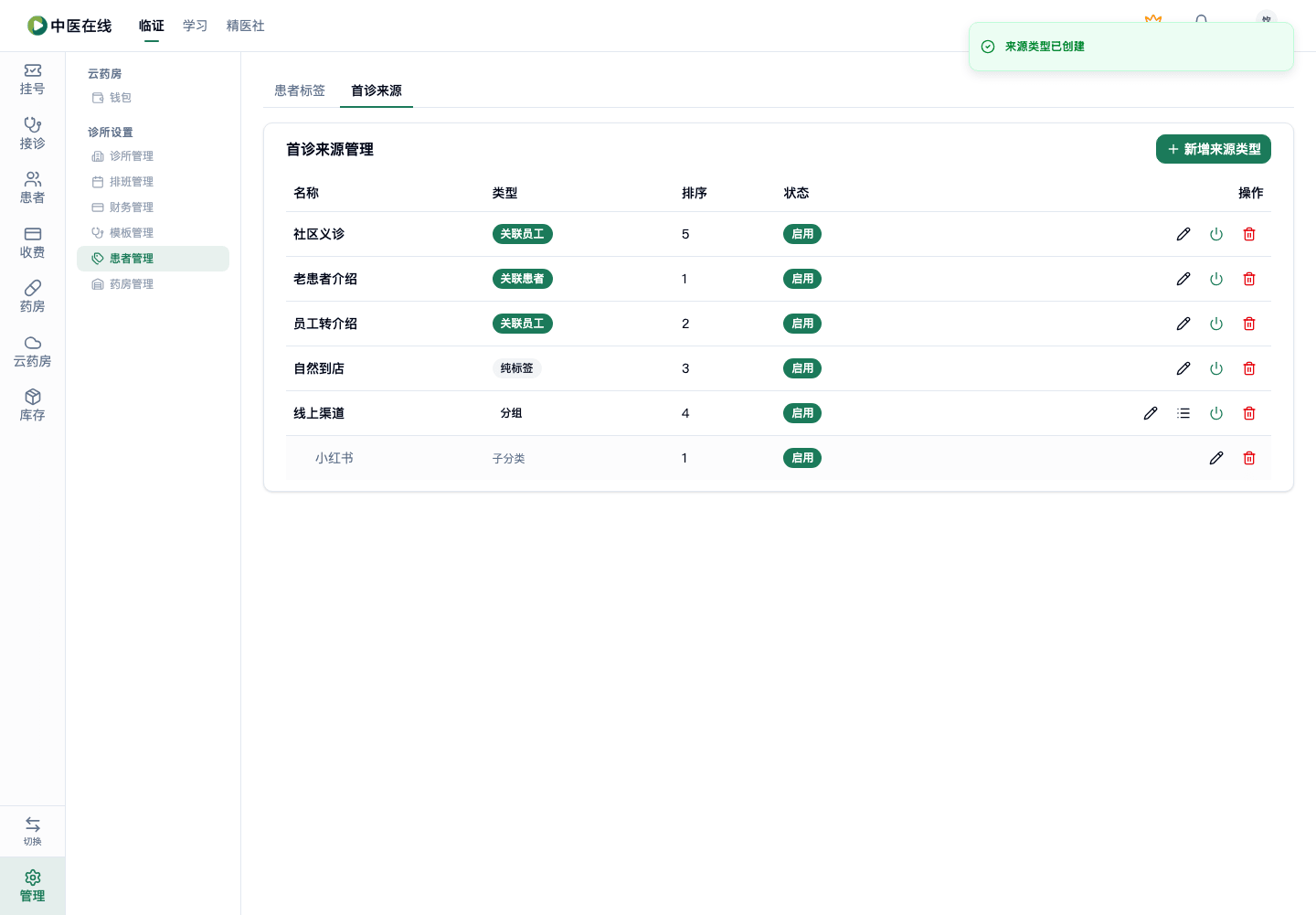Click the 纯标签 type badge
1316x915 pixels.
[x=517, y=368]
